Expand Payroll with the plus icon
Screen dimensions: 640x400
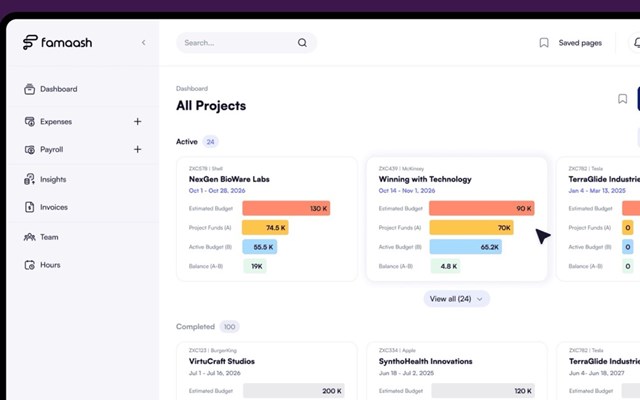point(138,149)
